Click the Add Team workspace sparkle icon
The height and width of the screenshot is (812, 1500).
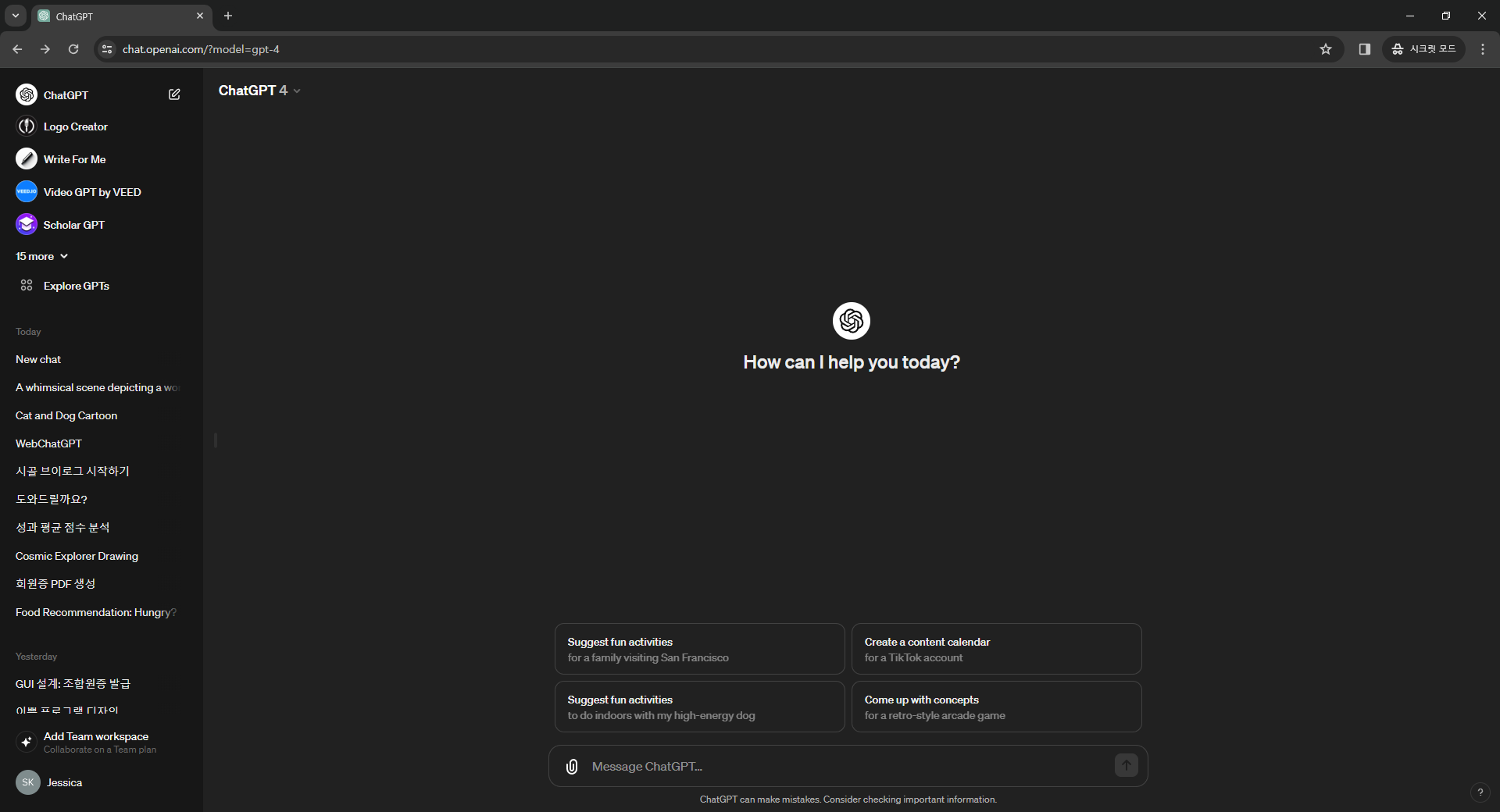tap(27, 742)
